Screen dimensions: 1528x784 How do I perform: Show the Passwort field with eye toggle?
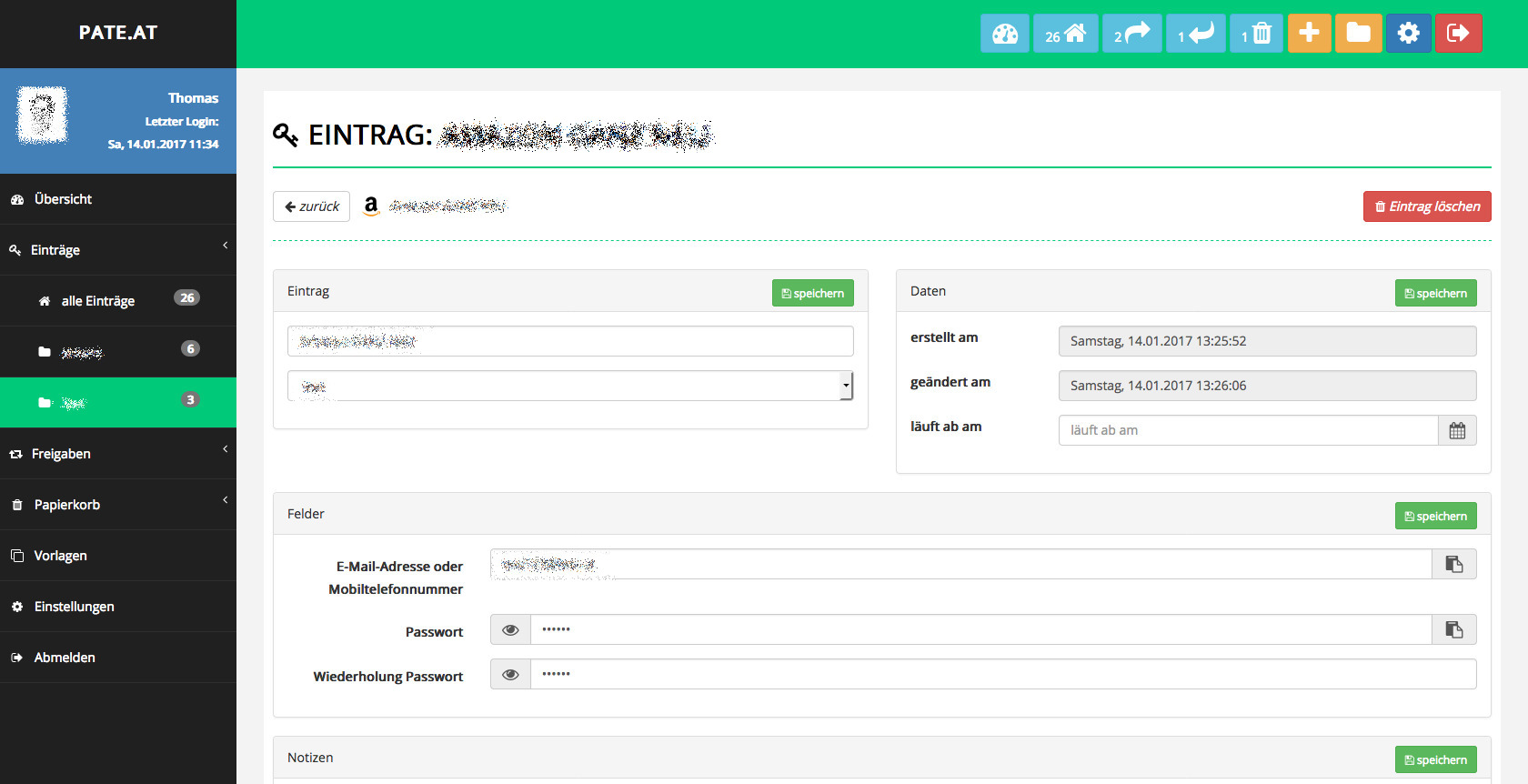pyautogui.click(x=510, y=630)
